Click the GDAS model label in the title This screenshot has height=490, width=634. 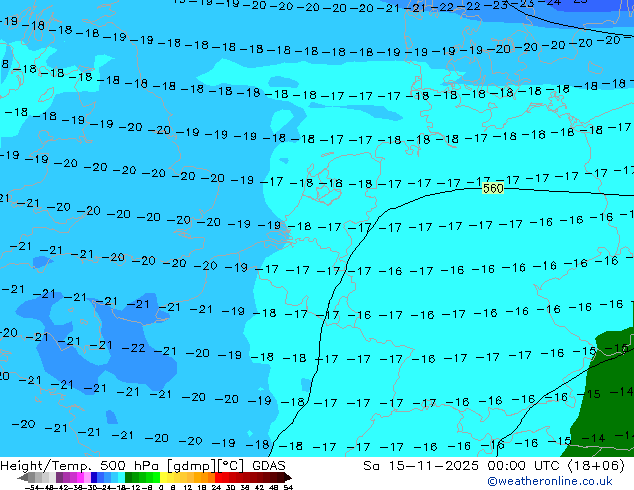click(x=269, y=466)
